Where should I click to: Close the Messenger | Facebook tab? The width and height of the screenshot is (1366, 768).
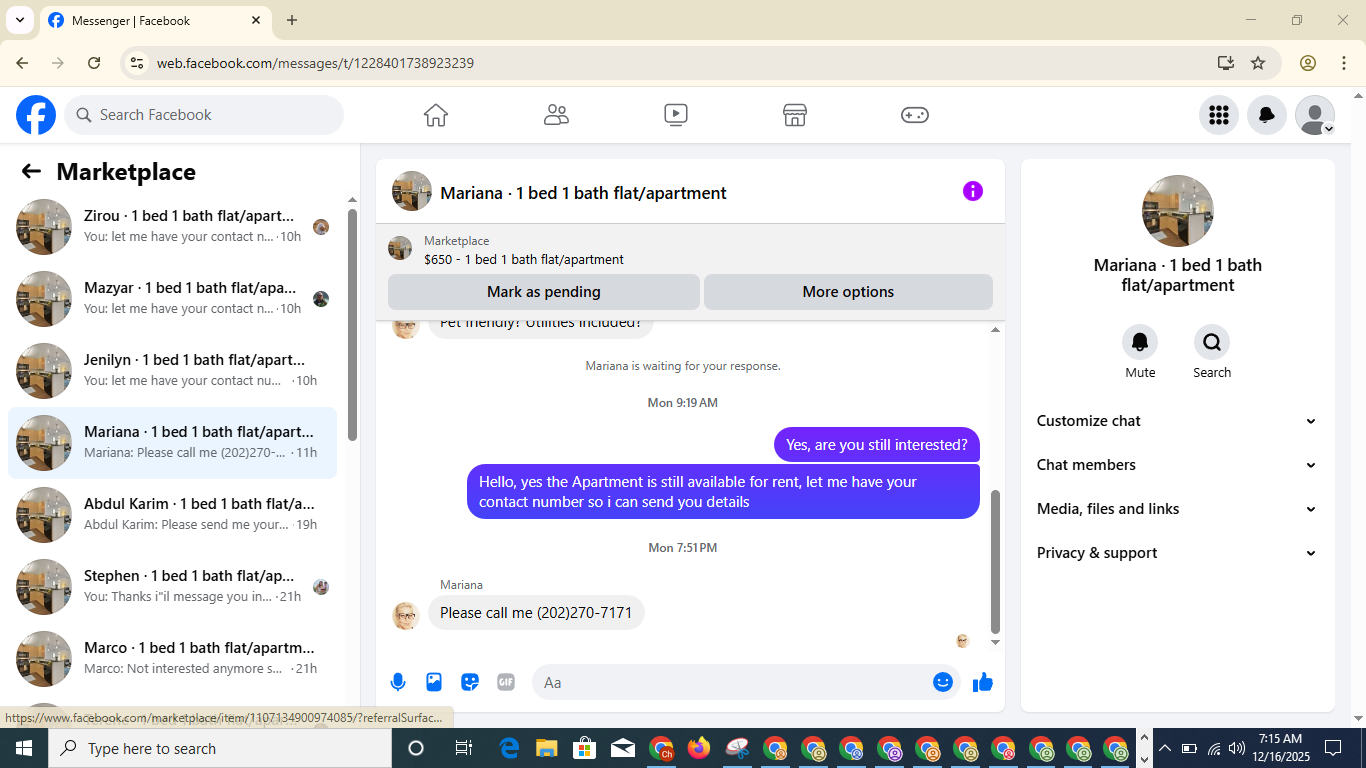pos(256,20)
